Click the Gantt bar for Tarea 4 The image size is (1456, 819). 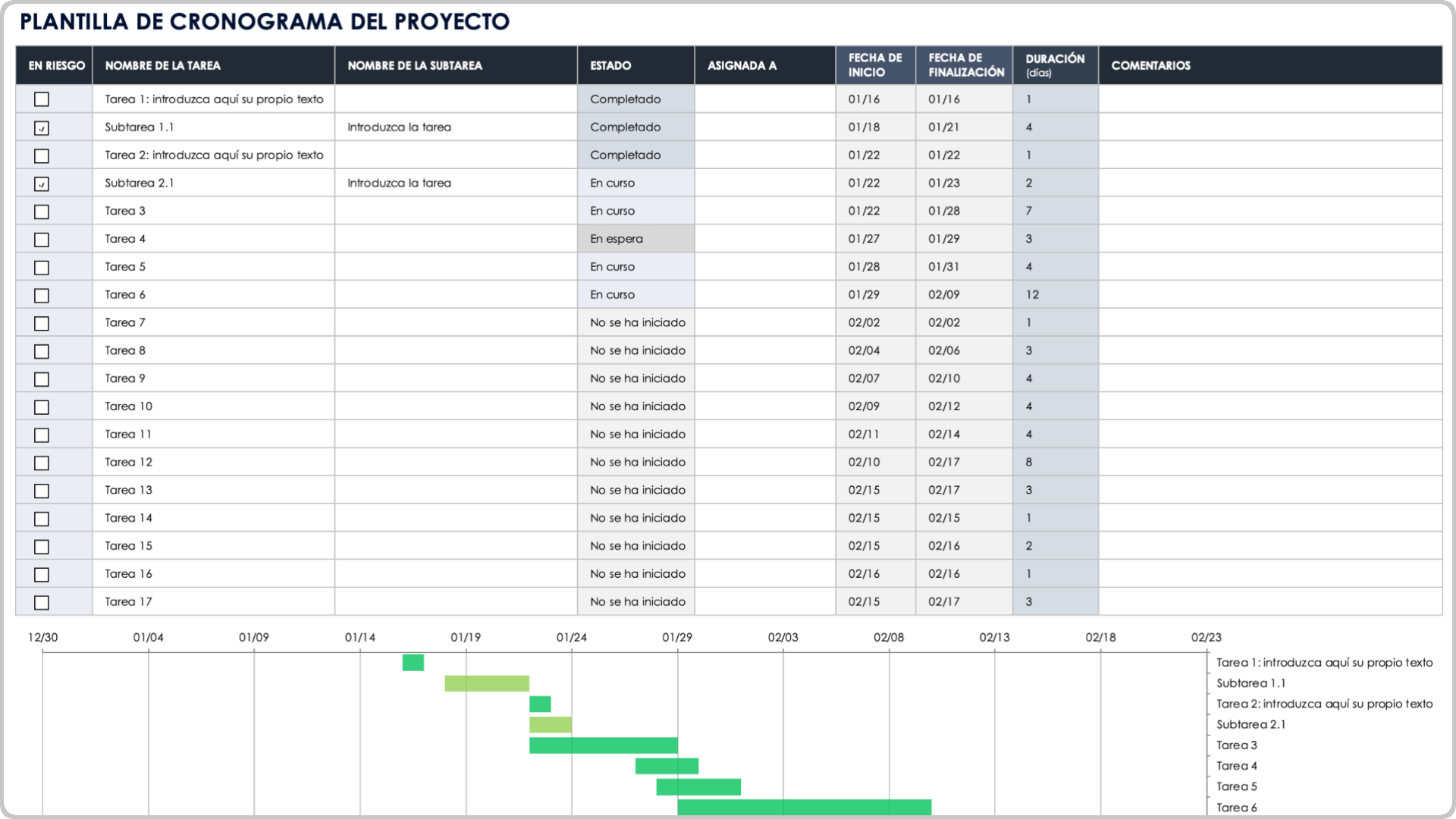pos(667,766)
